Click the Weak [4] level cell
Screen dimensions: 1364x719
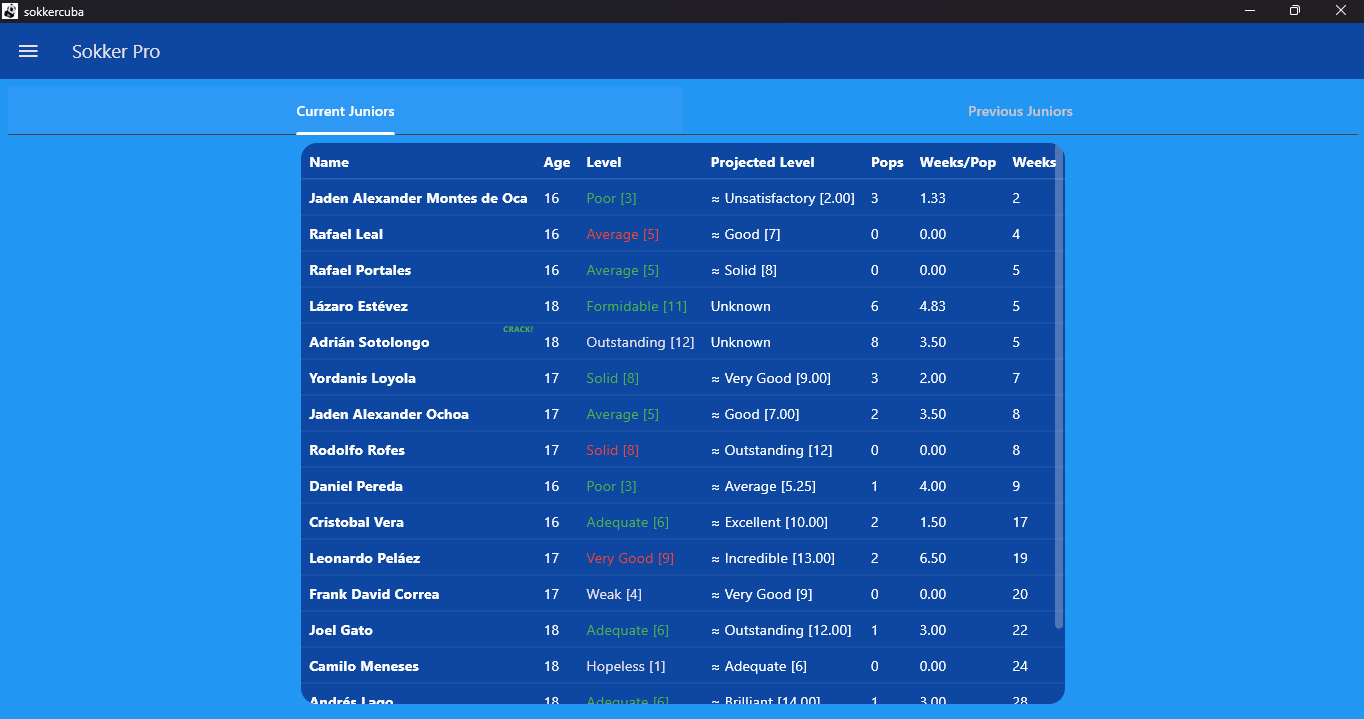coord(614,594)
